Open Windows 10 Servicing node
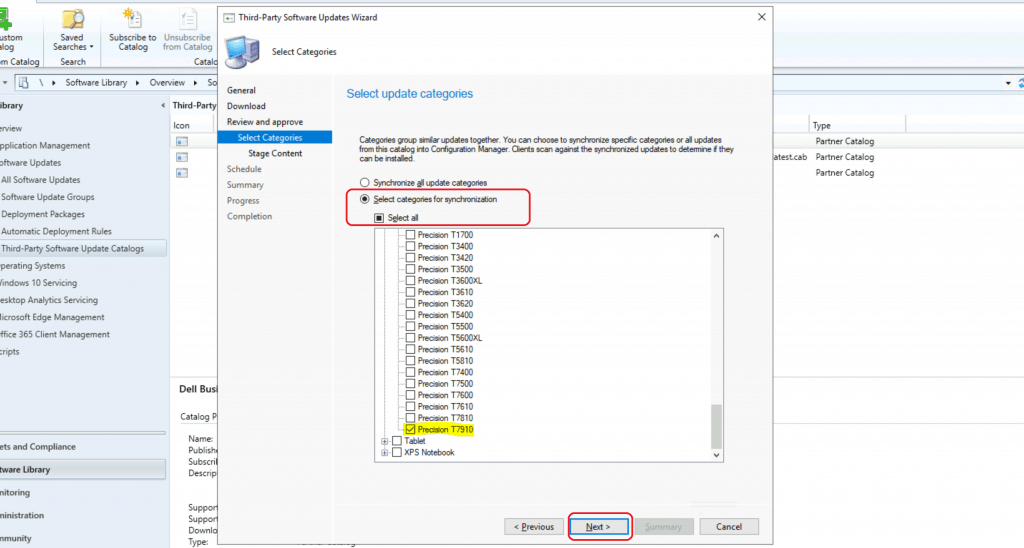 [x=39, y=283]
